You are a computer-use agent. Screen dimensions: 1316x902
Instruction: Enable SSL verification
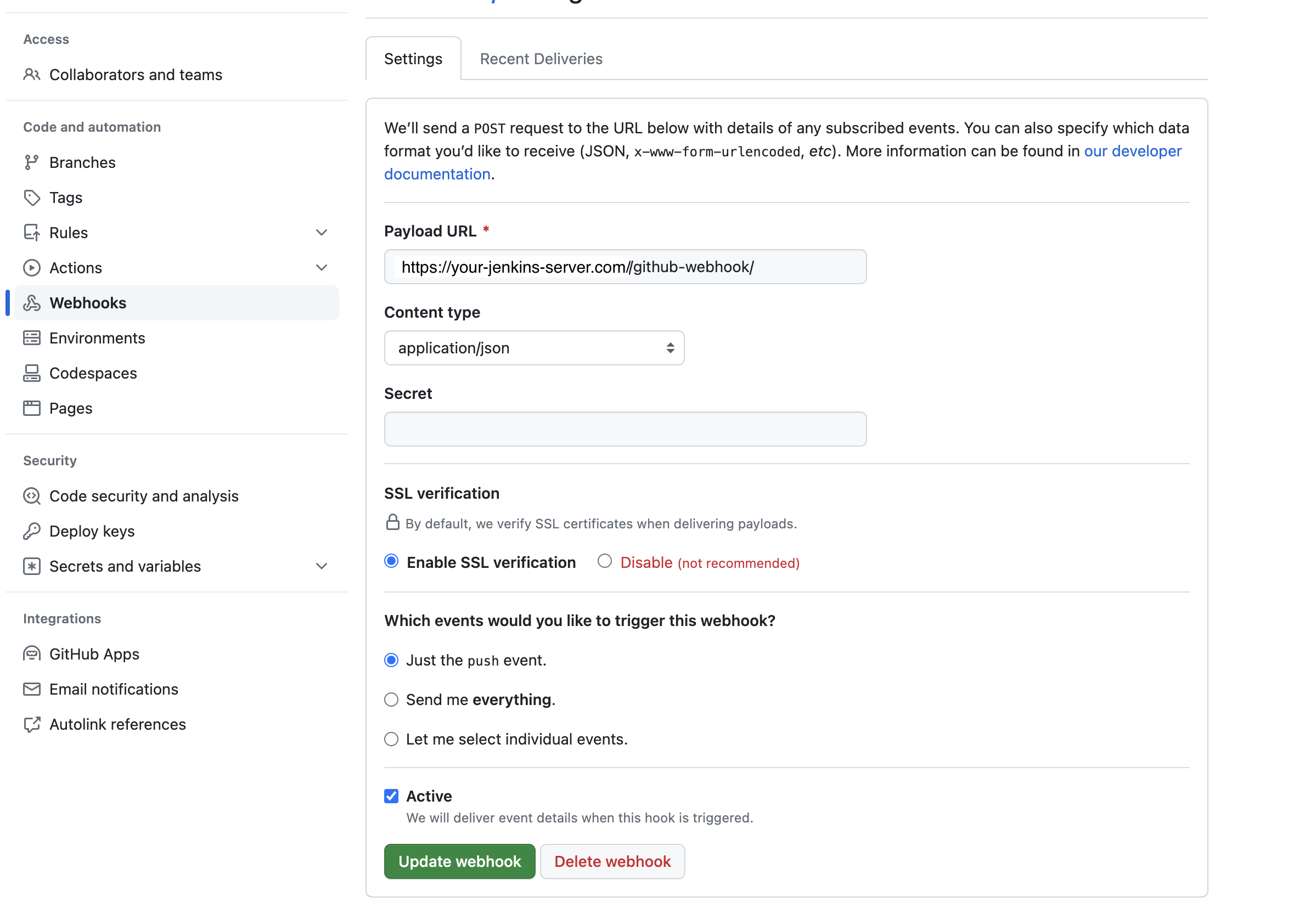point(391,561)
